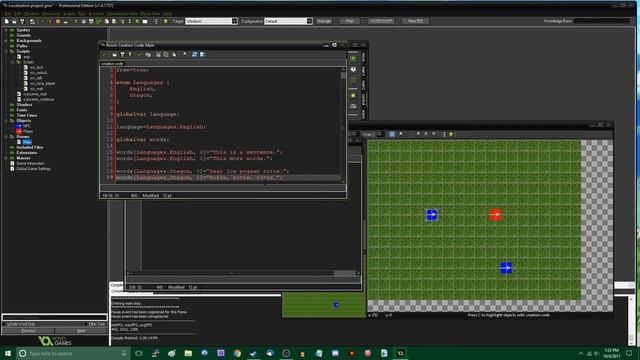The width and height of the screenshot is (640, 360).
Task: Expand the Backgrounds folder in resource tree
Action: click(6, 41)
